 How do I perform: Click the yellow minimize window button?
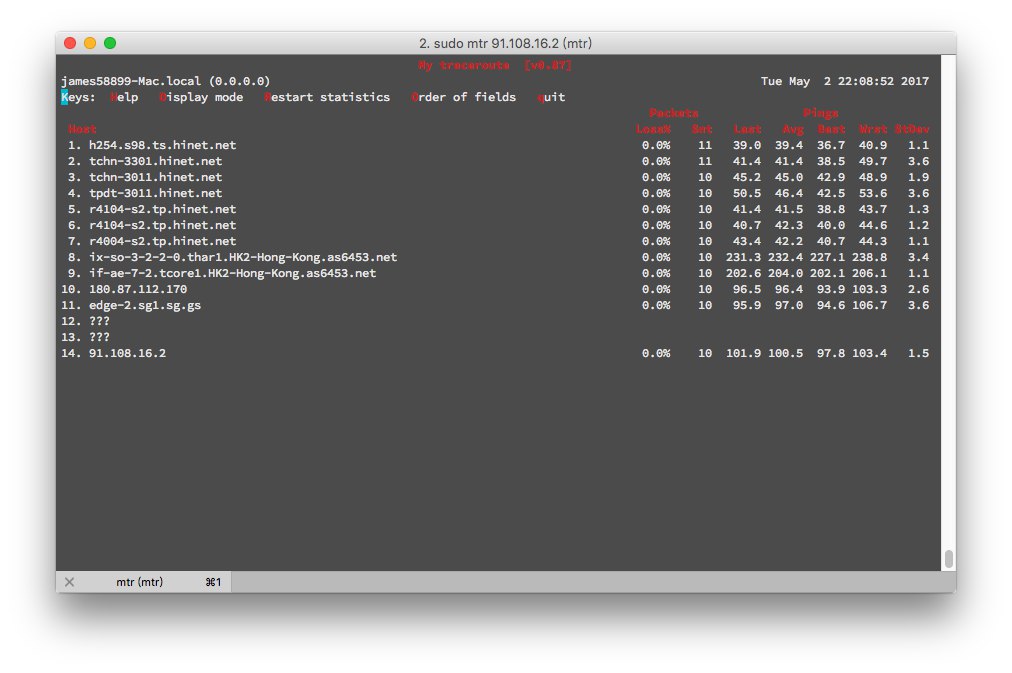tap(90, 43)
